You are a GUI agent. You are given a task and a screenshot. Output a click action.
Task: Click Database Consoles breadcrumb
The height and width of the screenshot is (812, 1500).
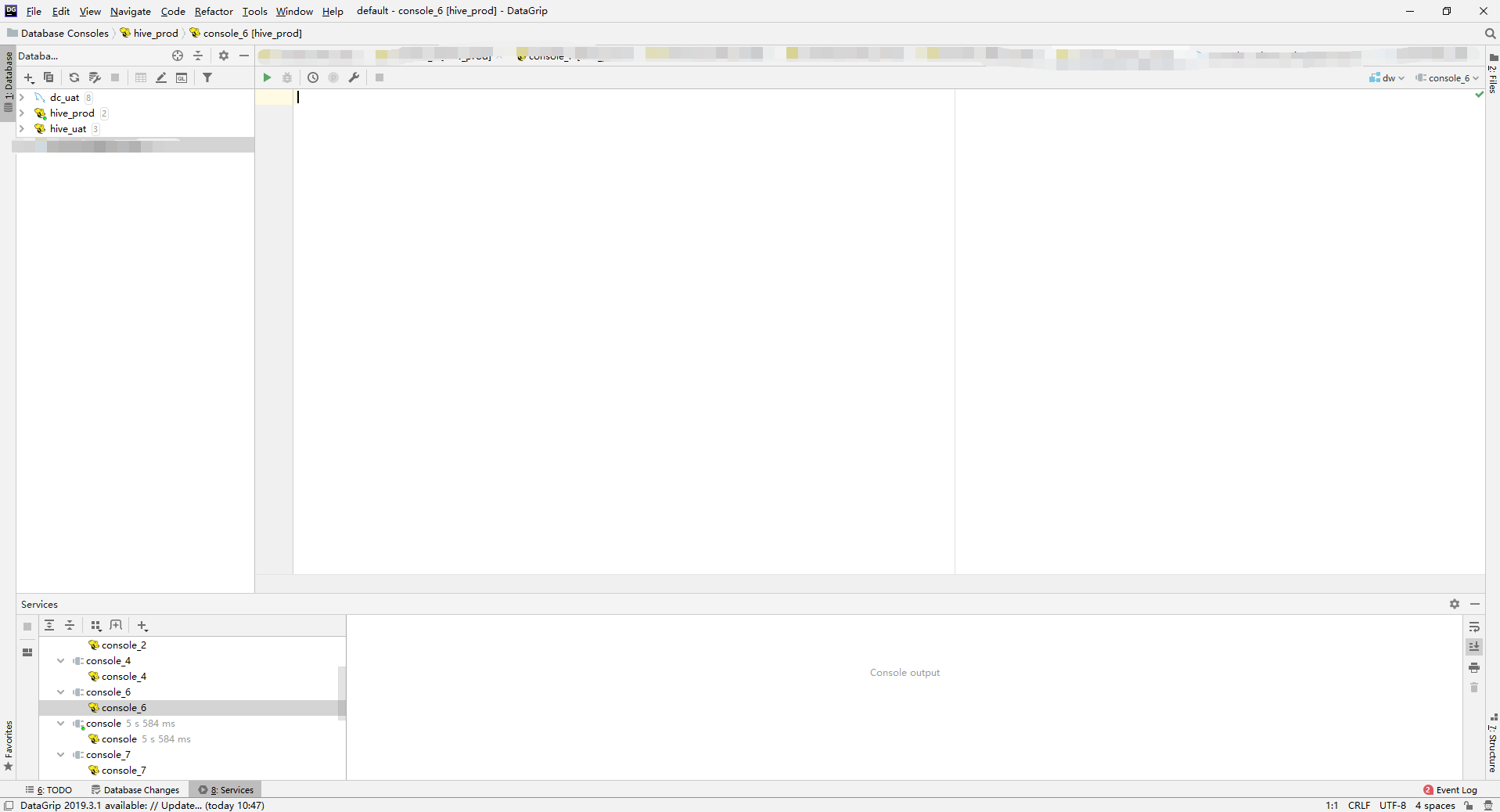click(x=58, y=34)
